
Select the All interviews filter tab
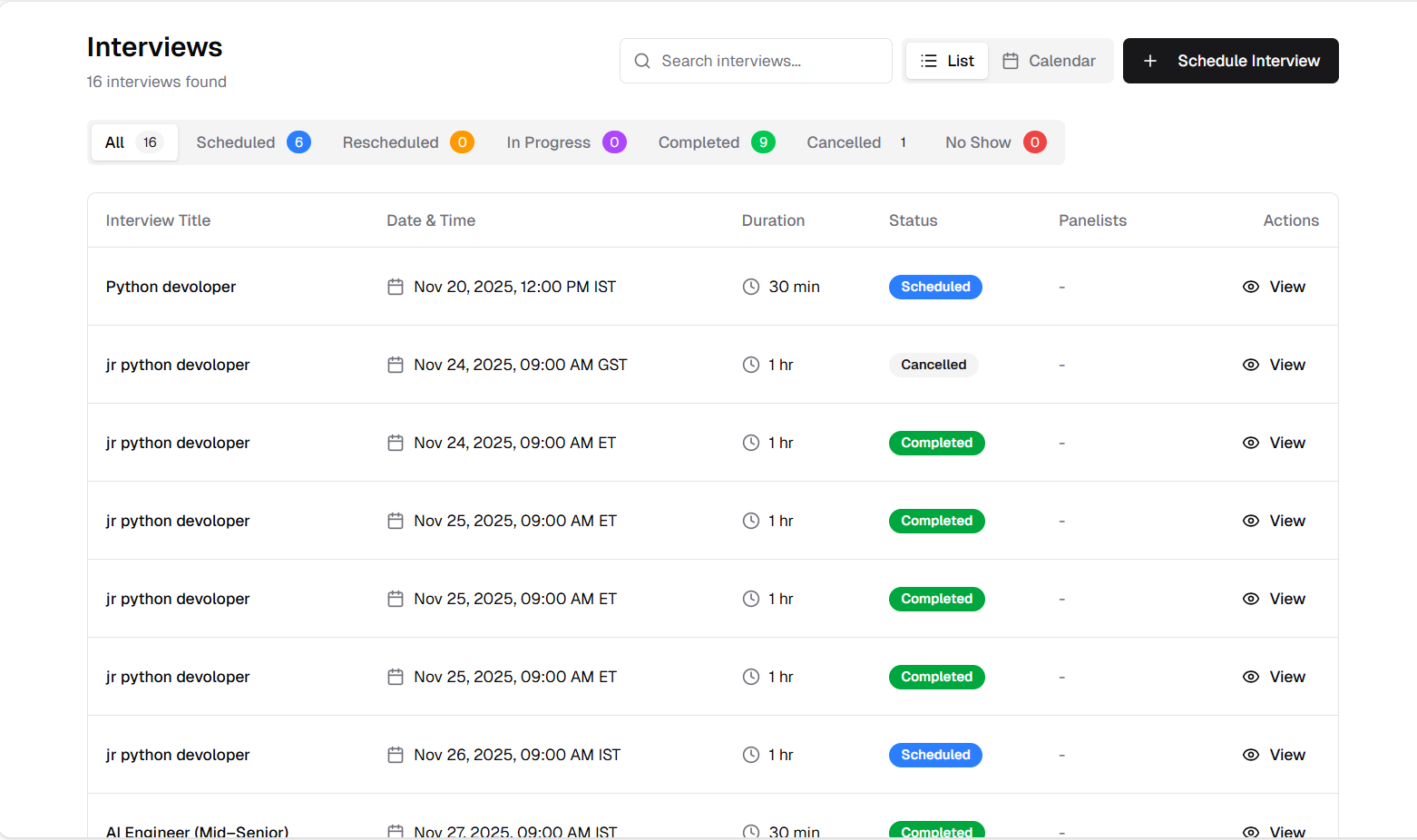click(133, 142)
